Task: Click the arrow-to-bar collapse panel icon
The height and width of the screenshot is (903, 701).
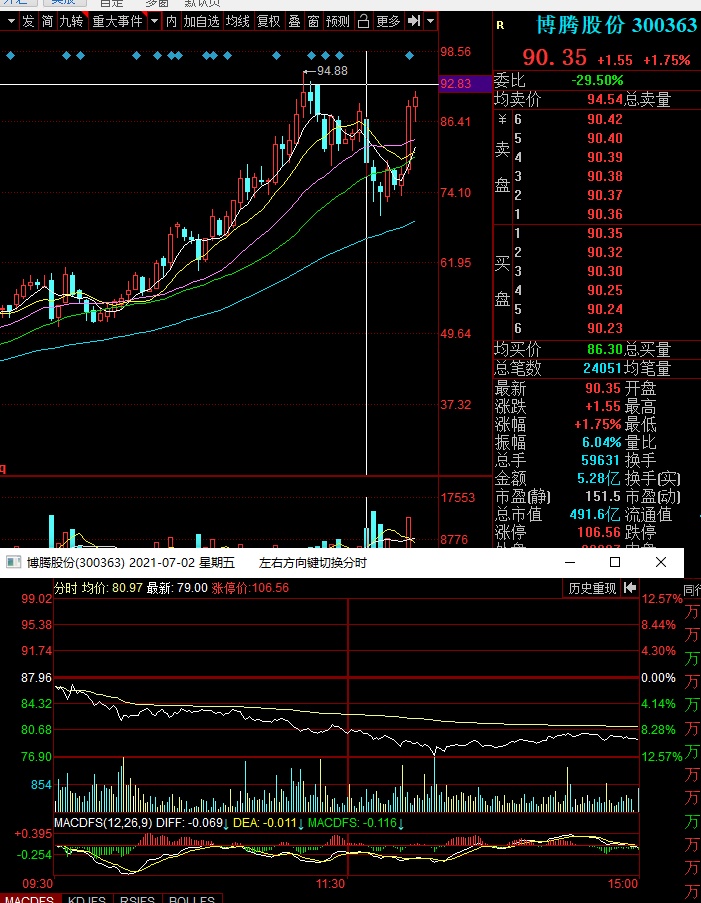Action: point(413,21)
